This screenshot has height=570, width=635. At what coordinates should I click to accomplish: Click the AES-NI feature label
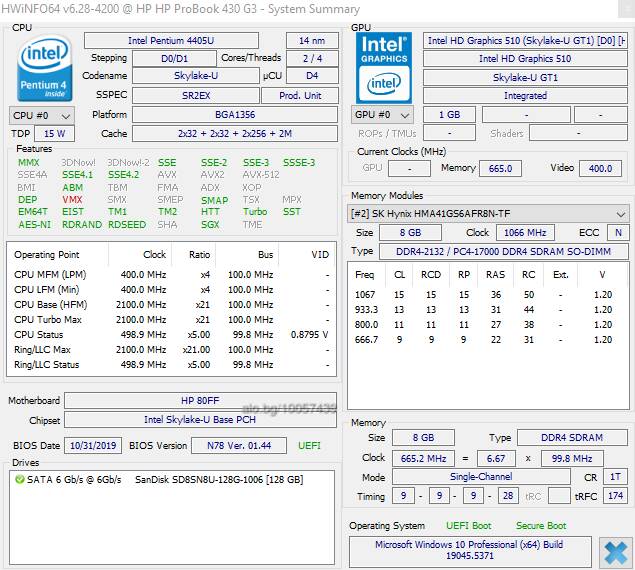(x=35, y=224)
